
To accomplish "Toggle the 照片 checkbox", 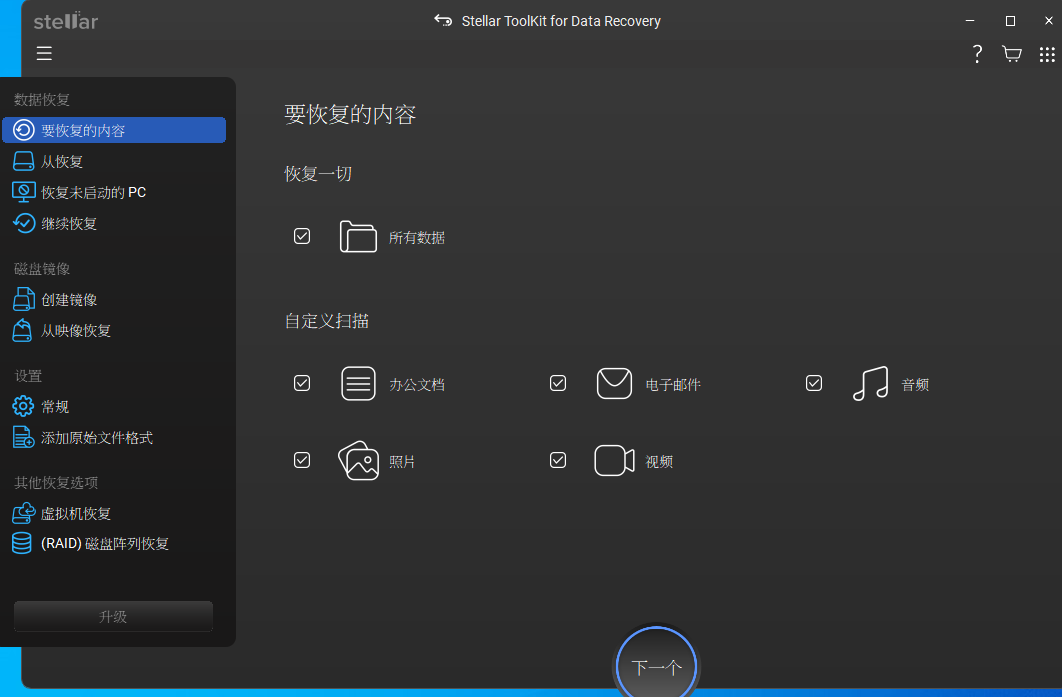I will [x=302, y=461].
